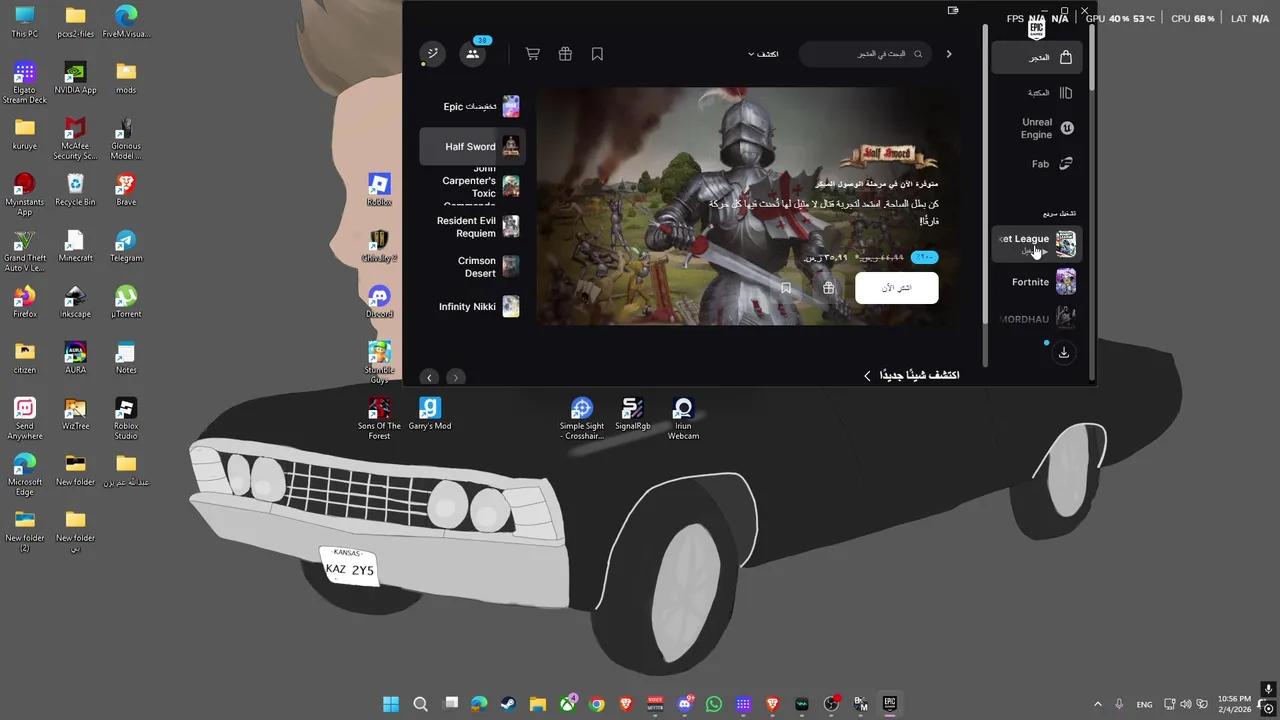Quick launch Rocket League from the sidebar
Screen dimensions: 1280x720
coord(1036,243)
